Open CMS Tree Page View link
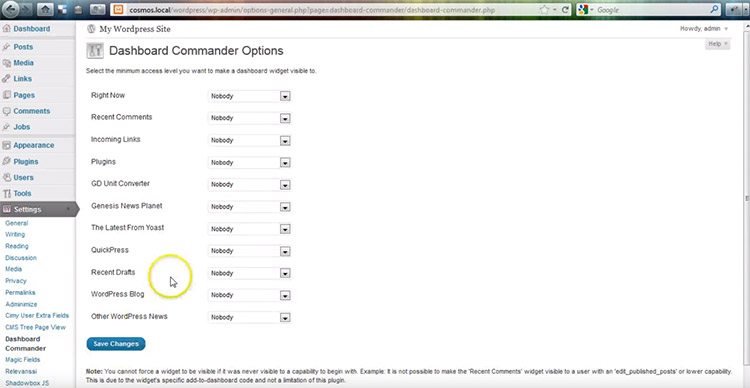Screen dimensions: 750x388 point(35,328)
